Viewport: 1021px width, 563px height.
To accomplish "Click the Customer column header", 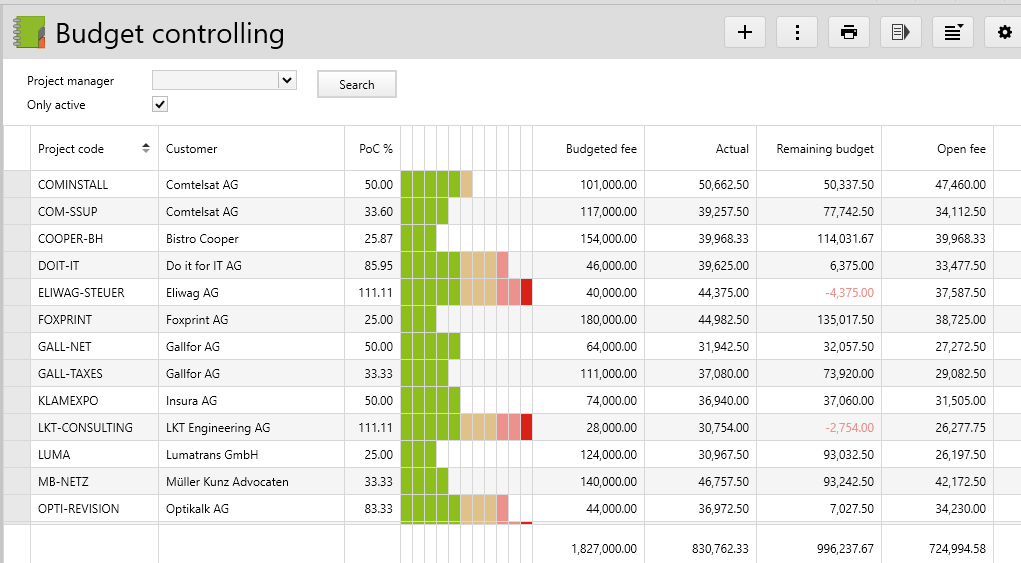I will [191, 149].
